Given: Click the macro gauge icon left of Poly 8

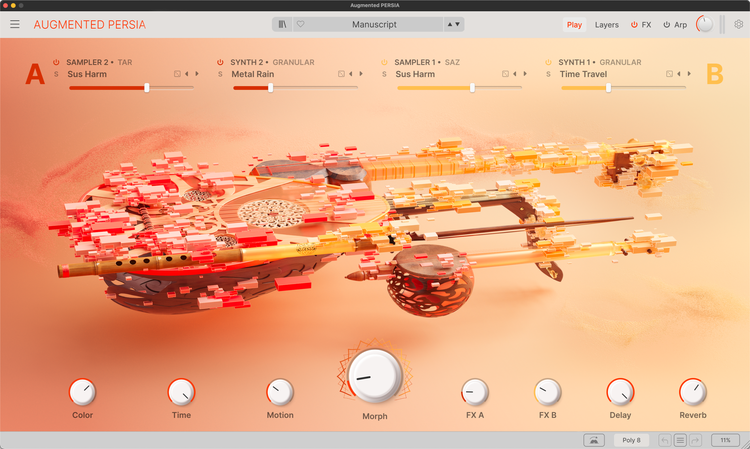Looking at the screenshot, I should pyautogui.click(x=595, y=440).
